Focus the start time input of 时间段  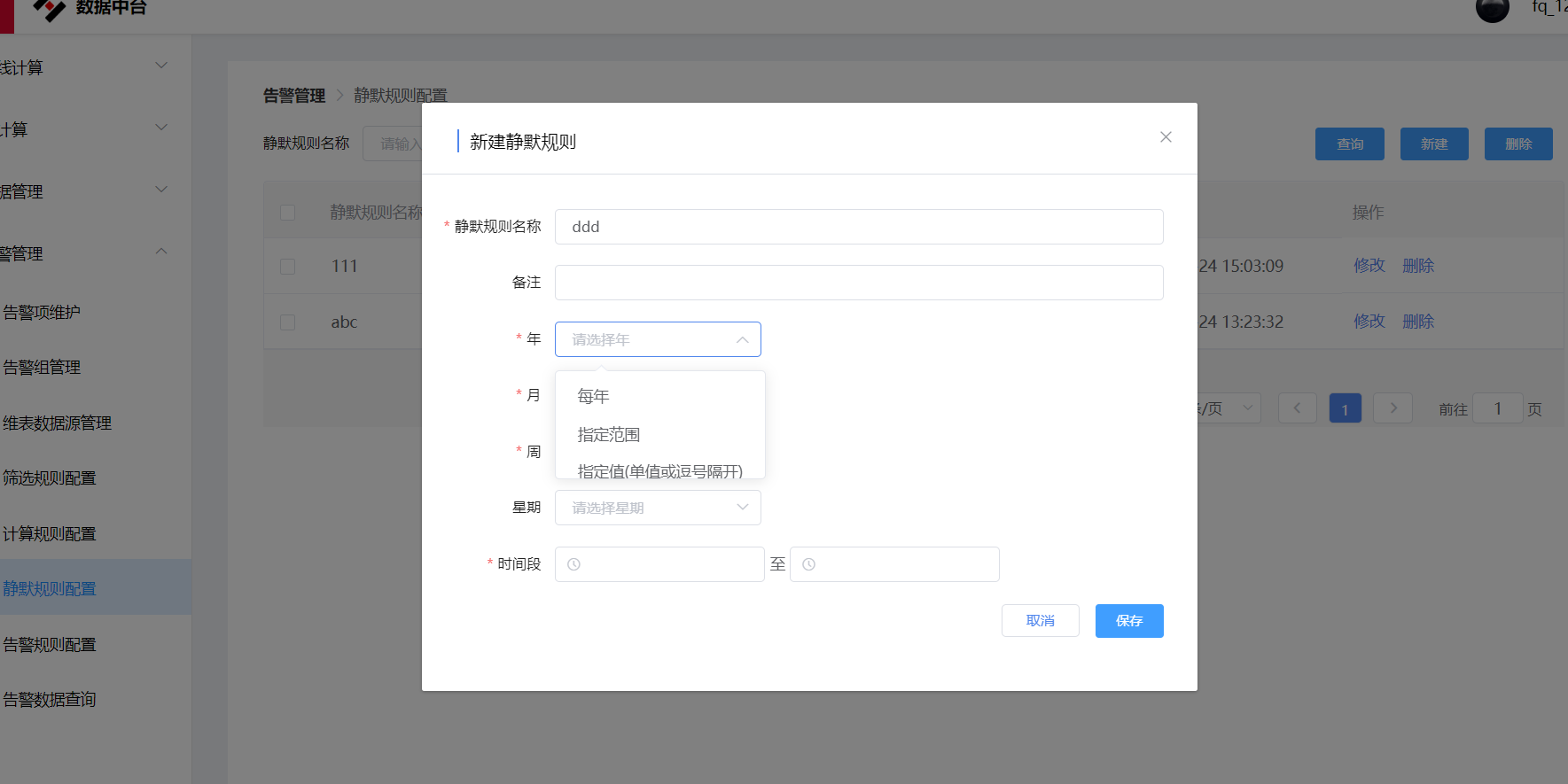click(x=659, y=564)
